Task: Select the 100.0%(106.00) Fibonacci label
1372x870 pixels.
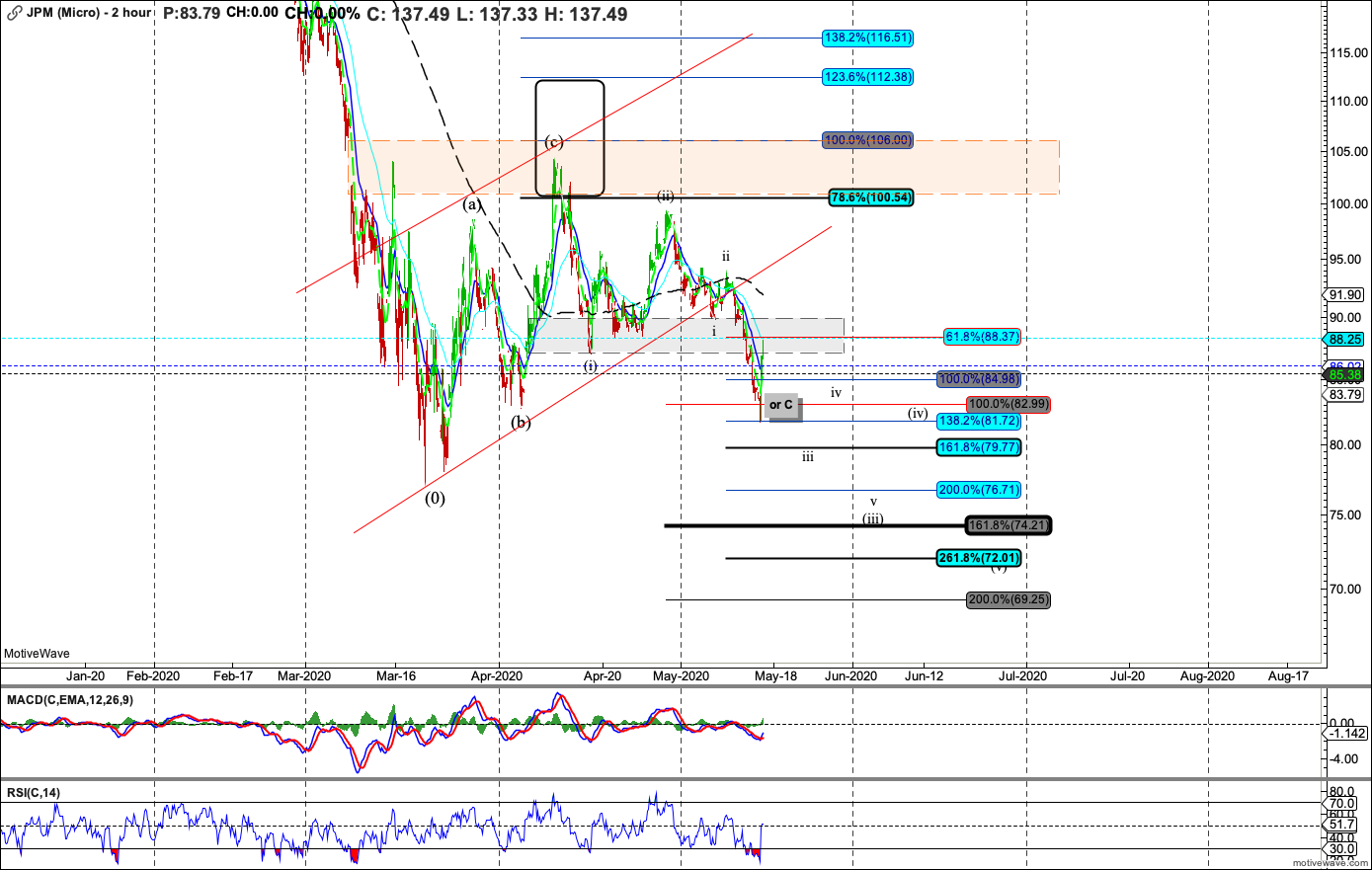Action: [867, 140]
